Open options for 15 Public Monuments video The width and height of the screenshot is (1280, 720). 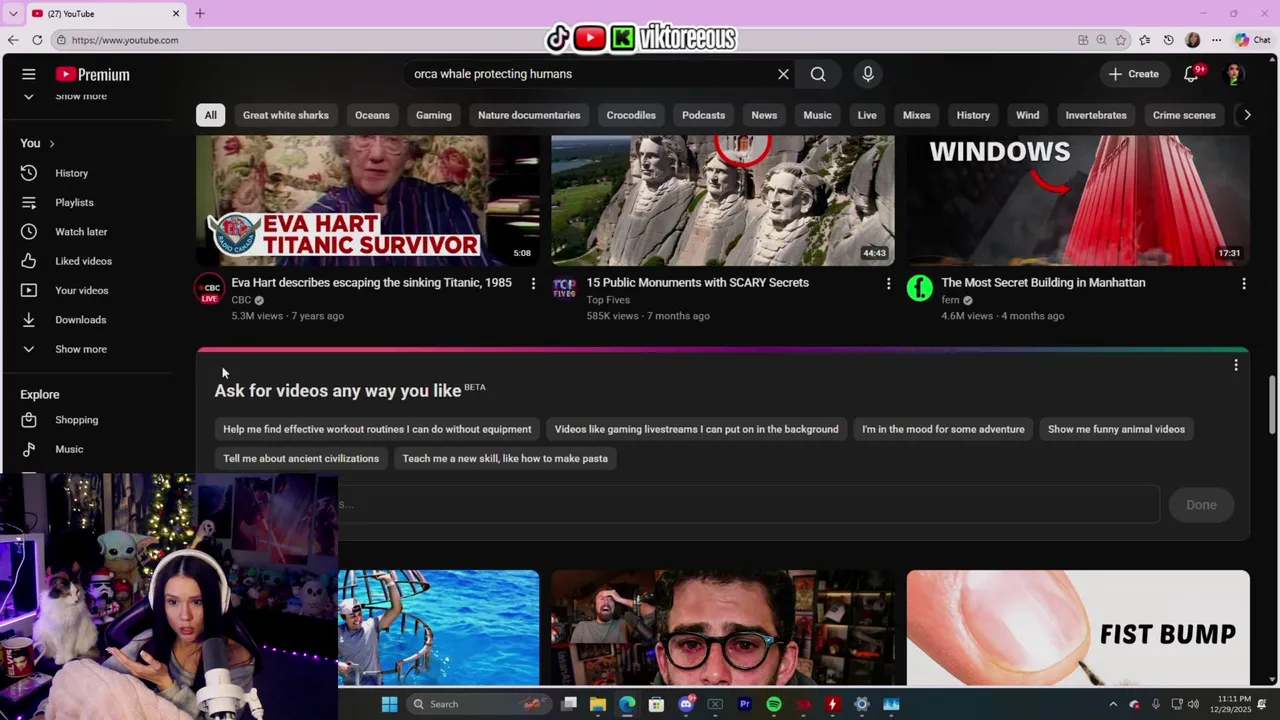pos(888,284)
